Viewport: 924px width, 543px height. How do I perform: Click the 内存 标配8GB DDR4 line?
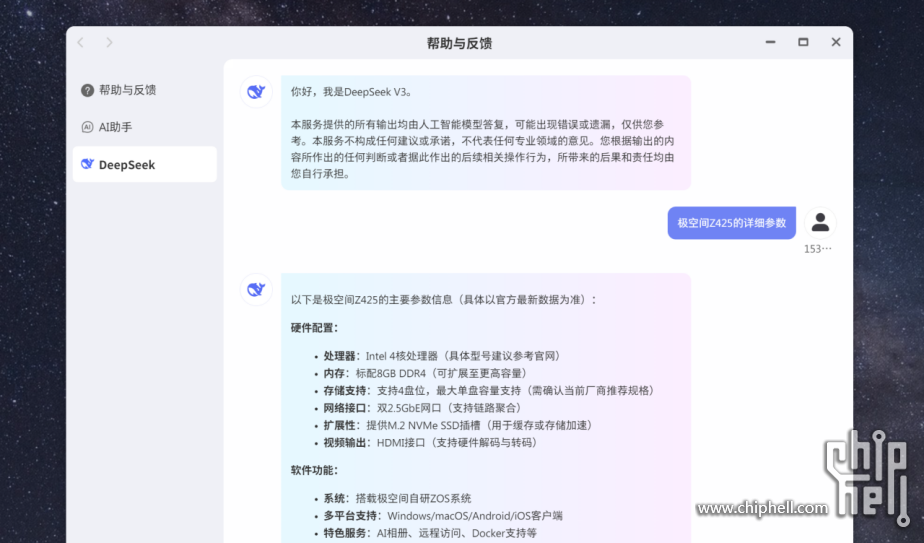[x=425, y=373]
